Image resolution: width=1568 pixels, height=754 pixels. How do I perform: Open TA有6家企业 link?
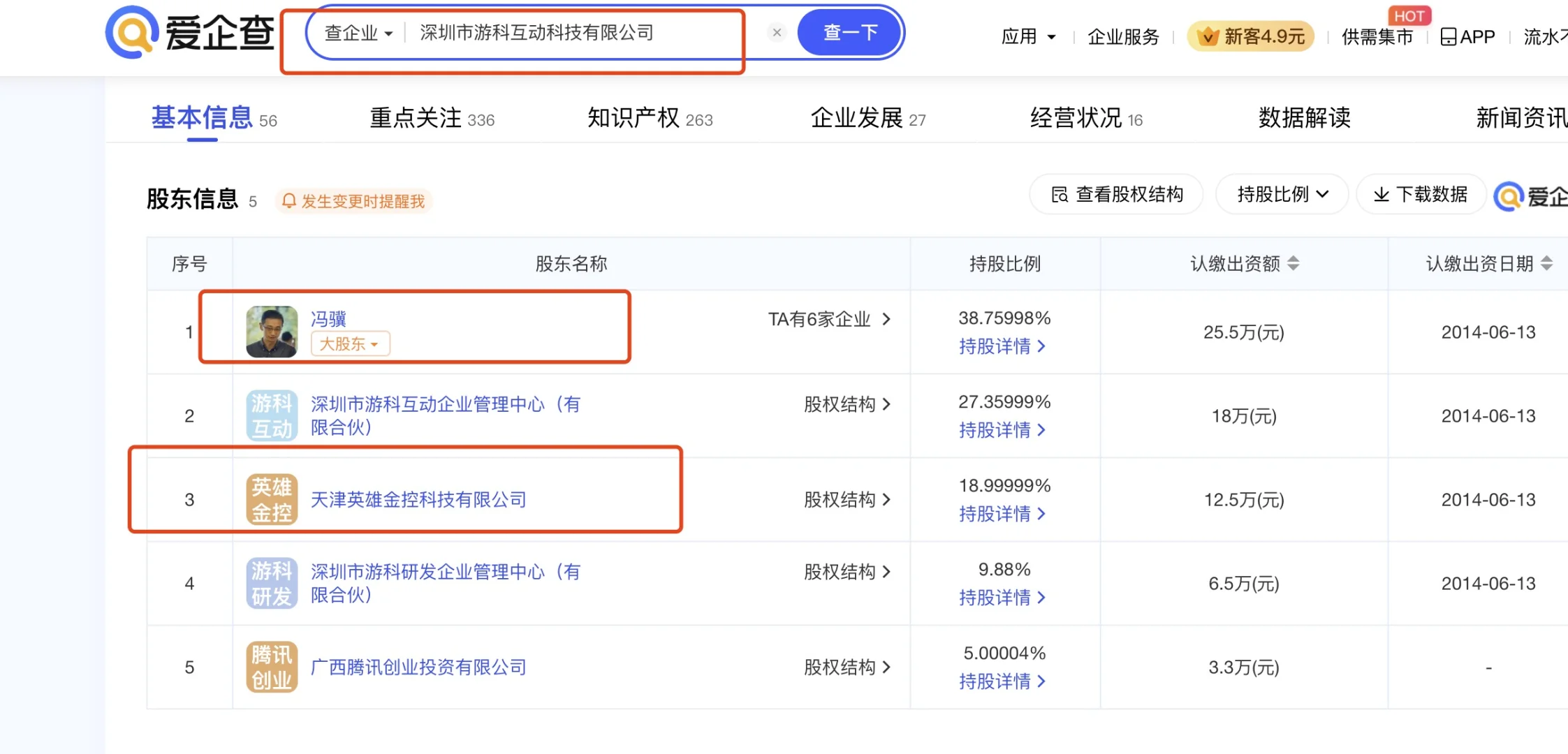coord(829,319)
